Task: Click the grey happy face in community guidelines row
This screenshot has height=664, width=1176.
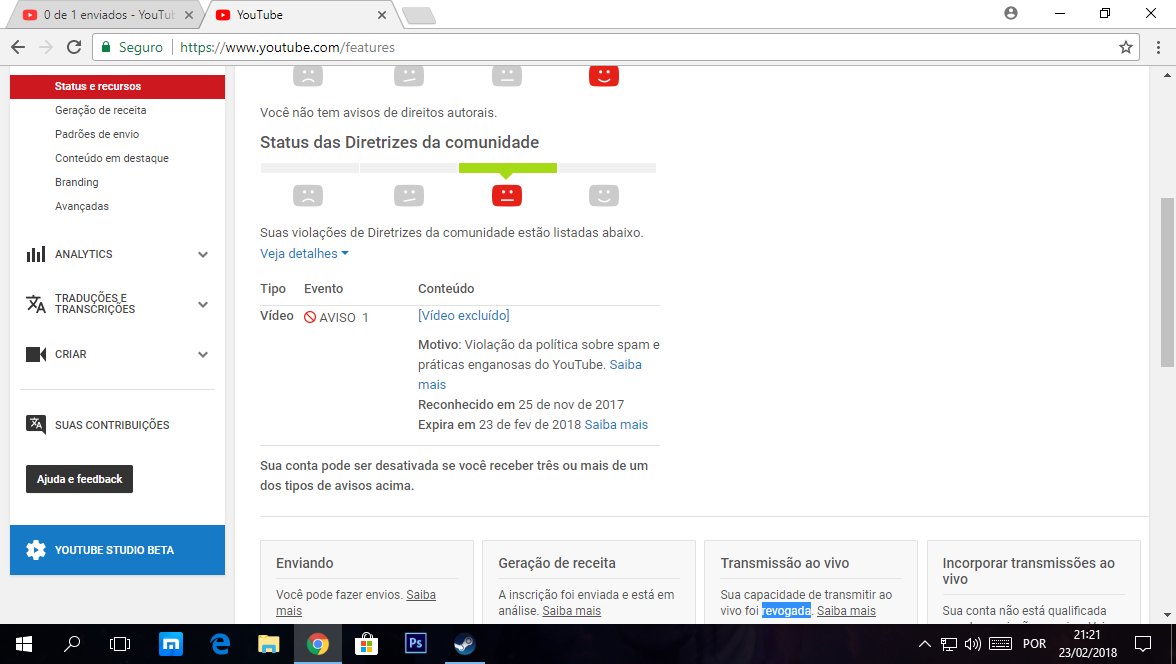Action: coord(604,195)
